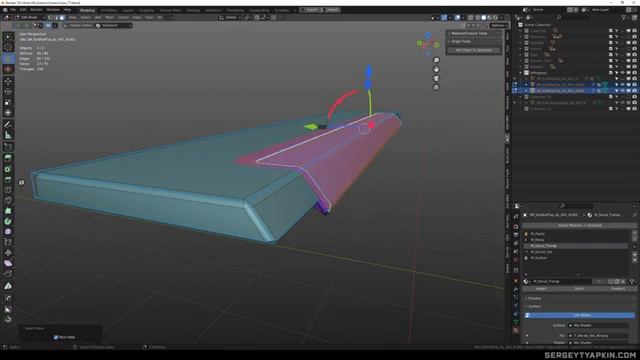Click Set Origin To Selected button
This screenshot has height=360, width=640.
[473, 50]
